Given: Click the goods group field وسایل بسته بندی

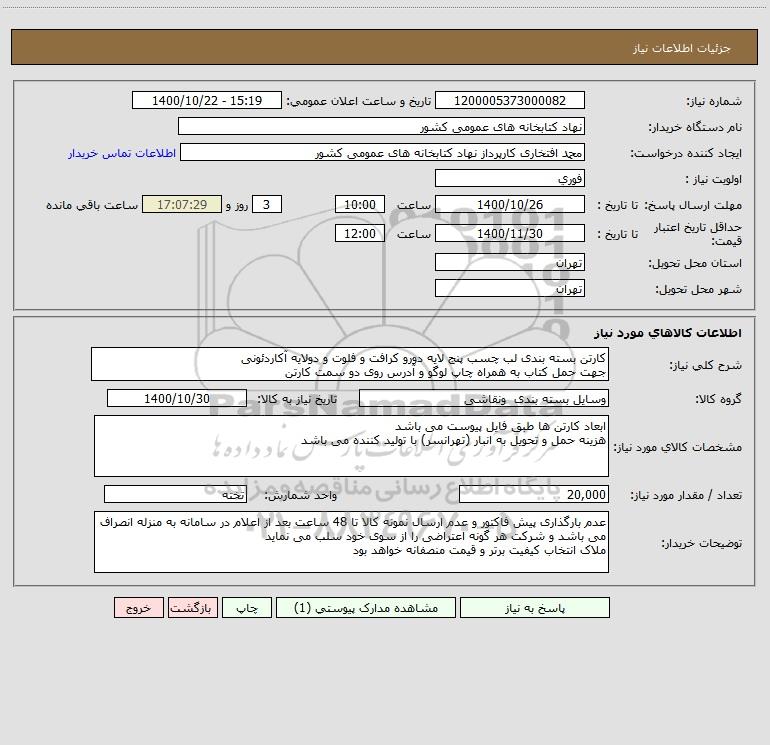Looking at the screenshot, I should [x=484, y=398].
